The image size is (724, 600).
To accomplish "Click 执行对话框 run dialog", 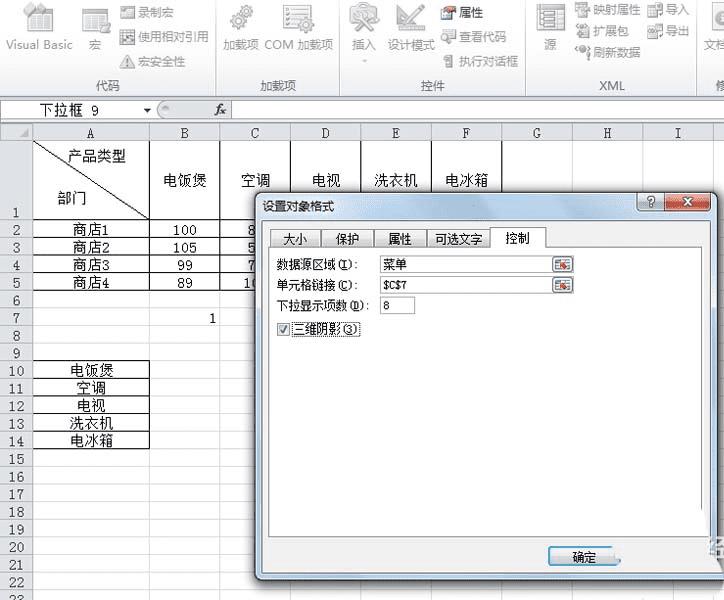I will click(480, 61).
